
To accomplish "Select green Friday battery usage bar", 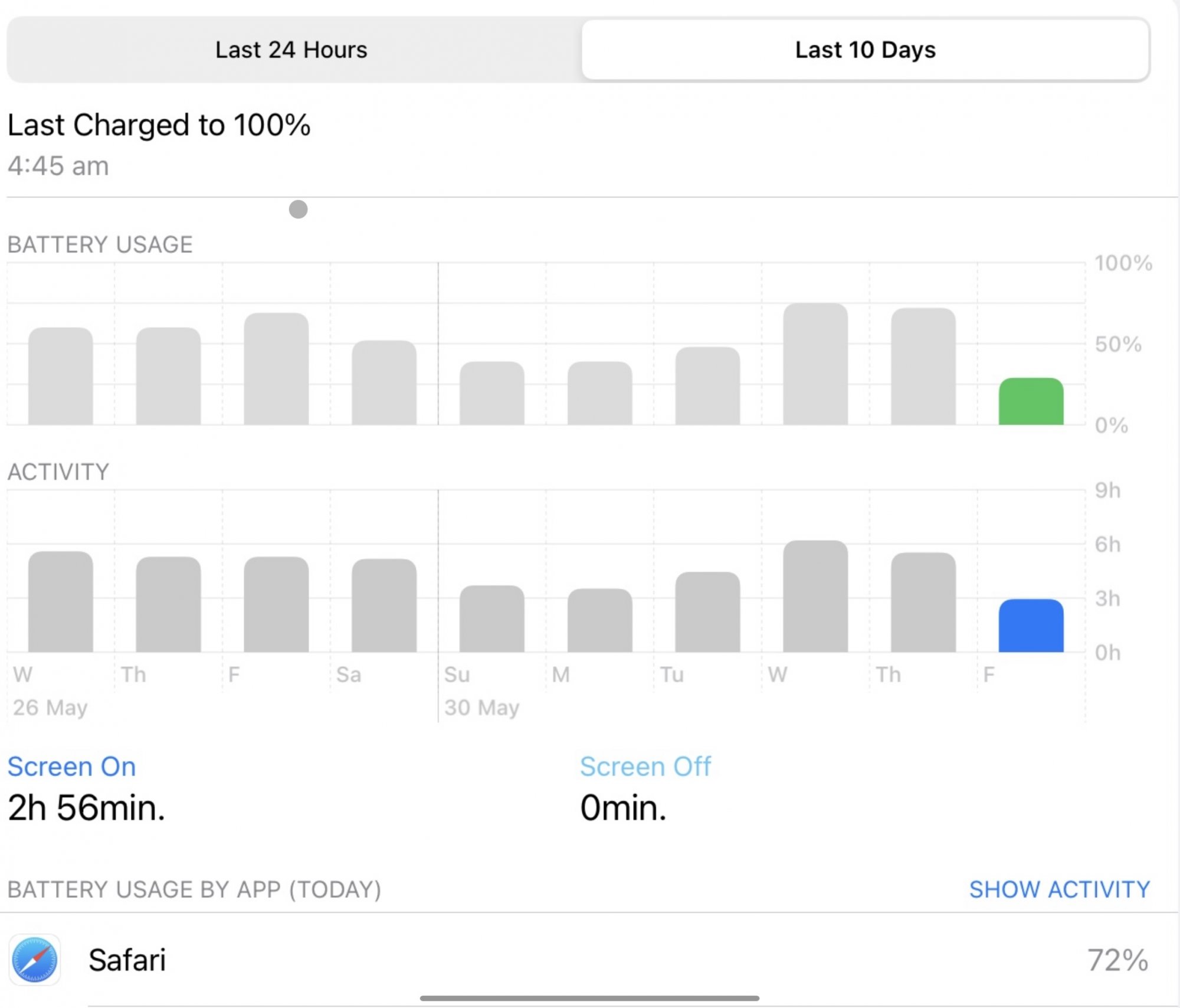I will click(x=1031, y=402).
